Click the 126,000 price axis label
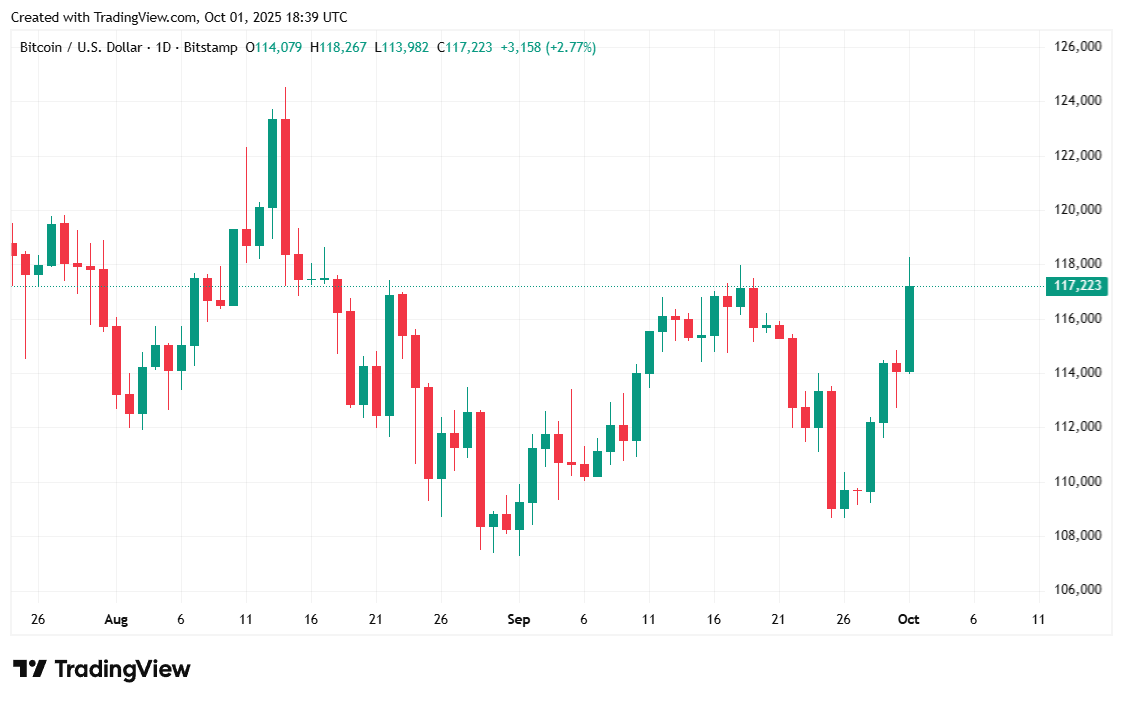1123x703 pixels. click(x=1078, y=47)
